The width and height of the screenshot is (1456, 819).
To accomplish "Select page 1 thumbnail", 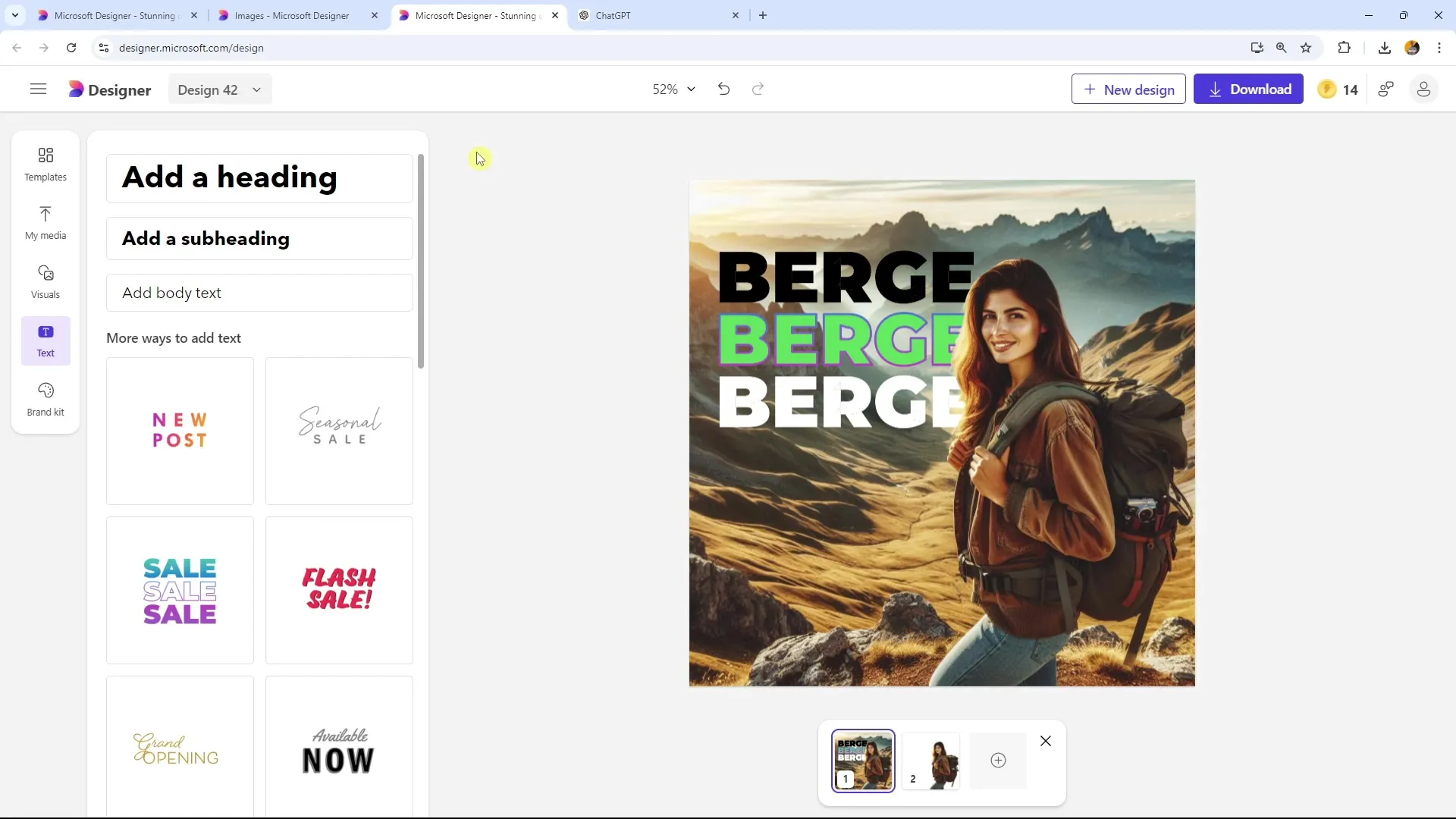I will [x=863, y=761].
